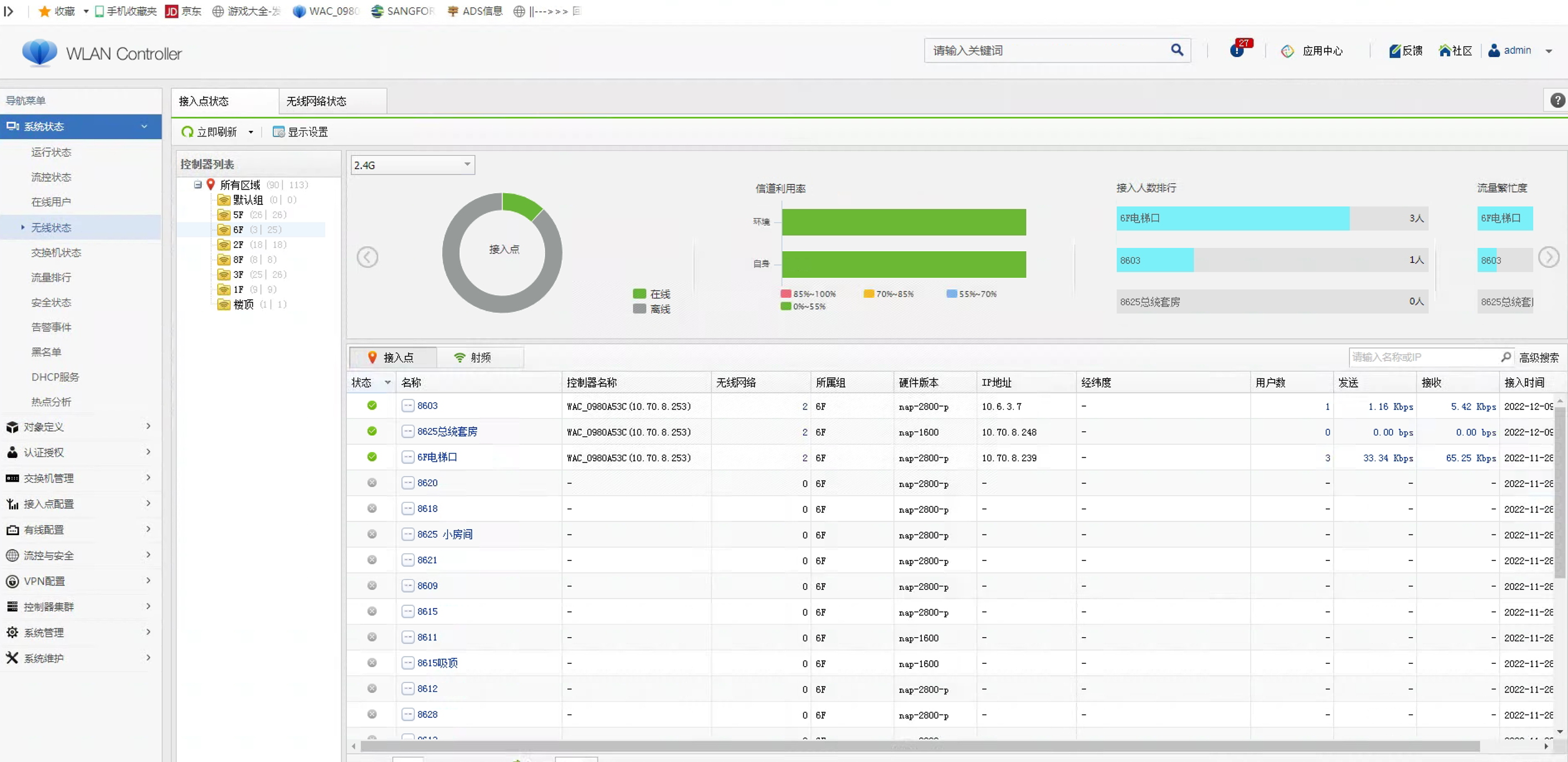
Task: Click the search magnifier icon in header
Action: pyautogui.click(x=1176, y=50)
